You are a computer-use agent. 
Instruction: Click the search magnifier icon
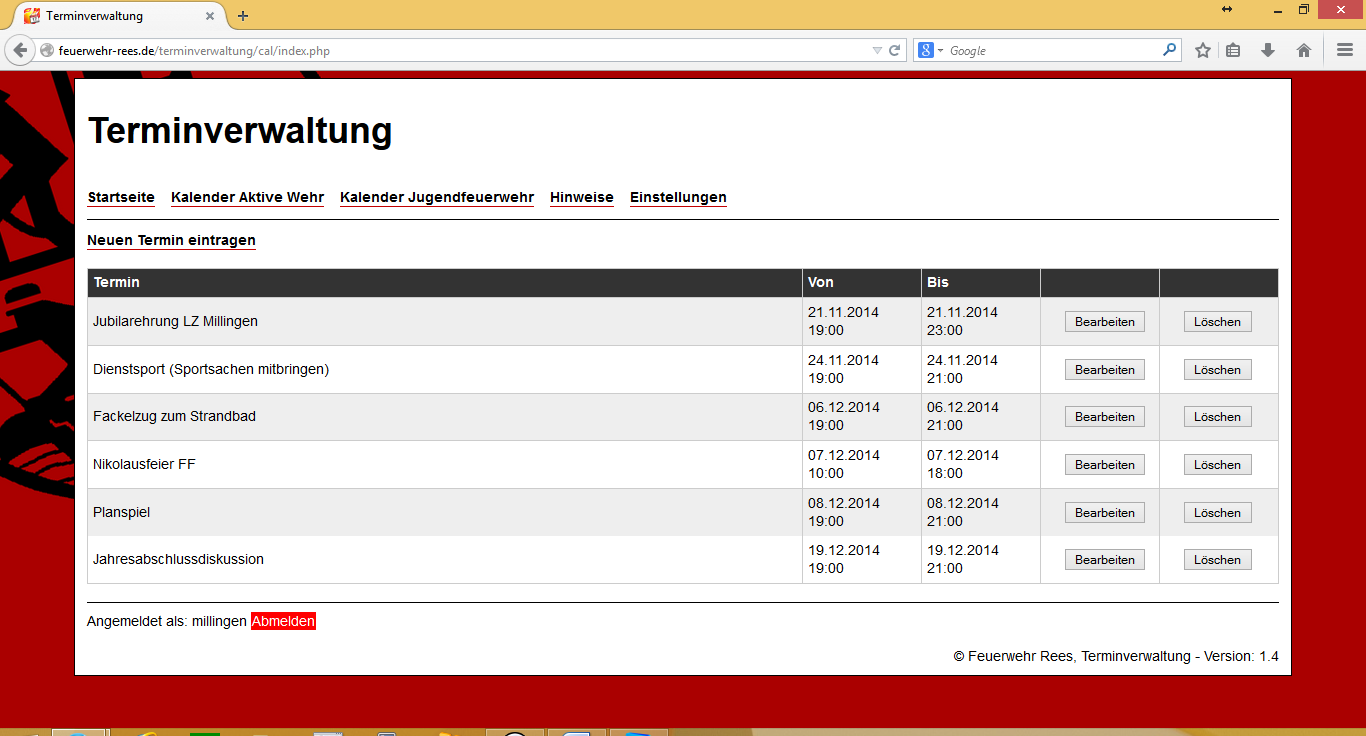click(x=1169, y=50)
